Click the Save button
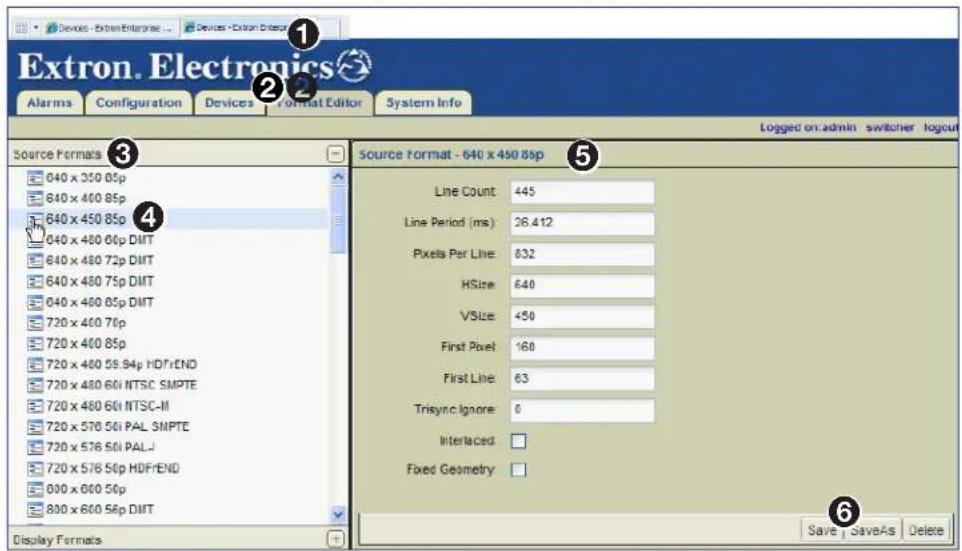This screenshot has height=551, width=962. click(822, 530)
